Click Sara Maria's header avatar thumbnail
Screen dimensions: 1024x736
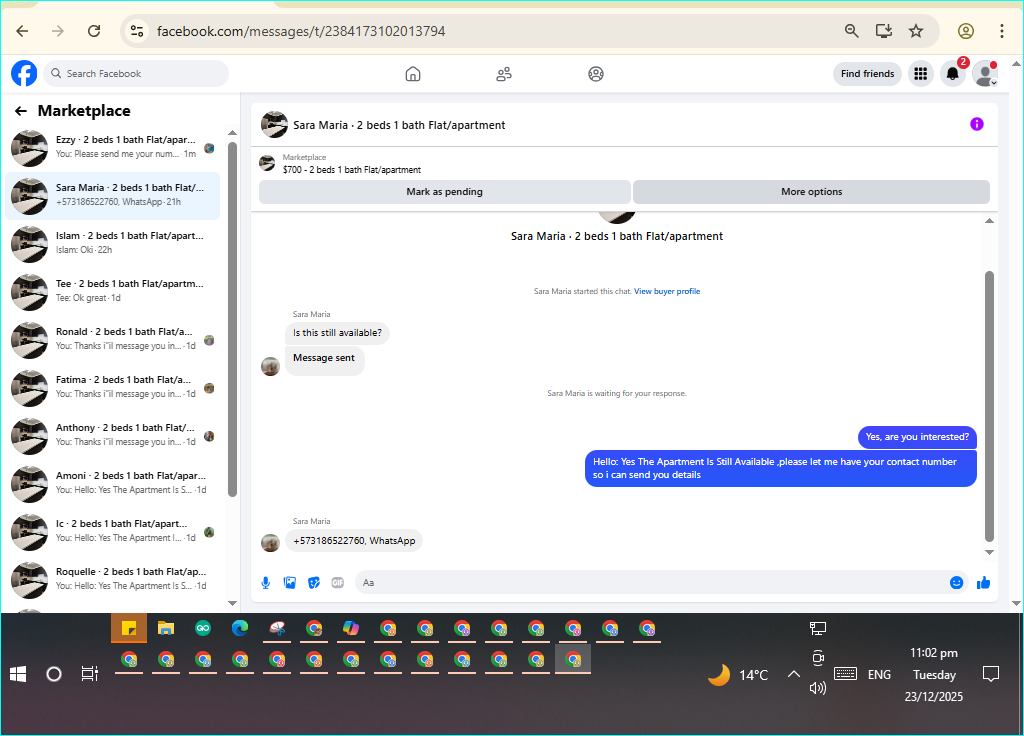pos(274,125)
